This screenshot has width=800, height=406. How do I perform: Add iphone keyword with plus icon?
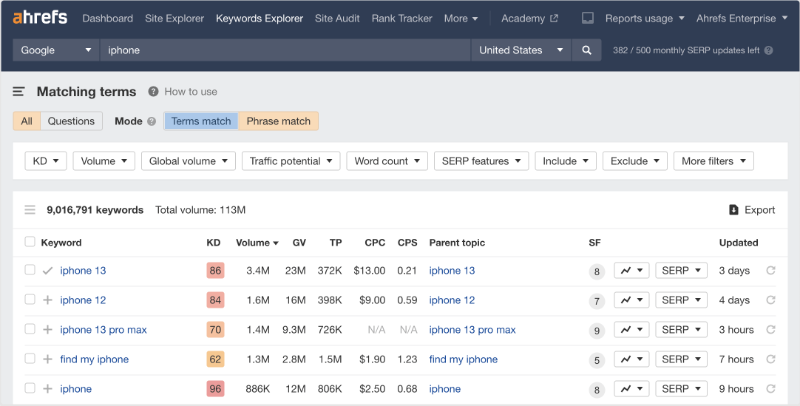click(x=47, y=389)
